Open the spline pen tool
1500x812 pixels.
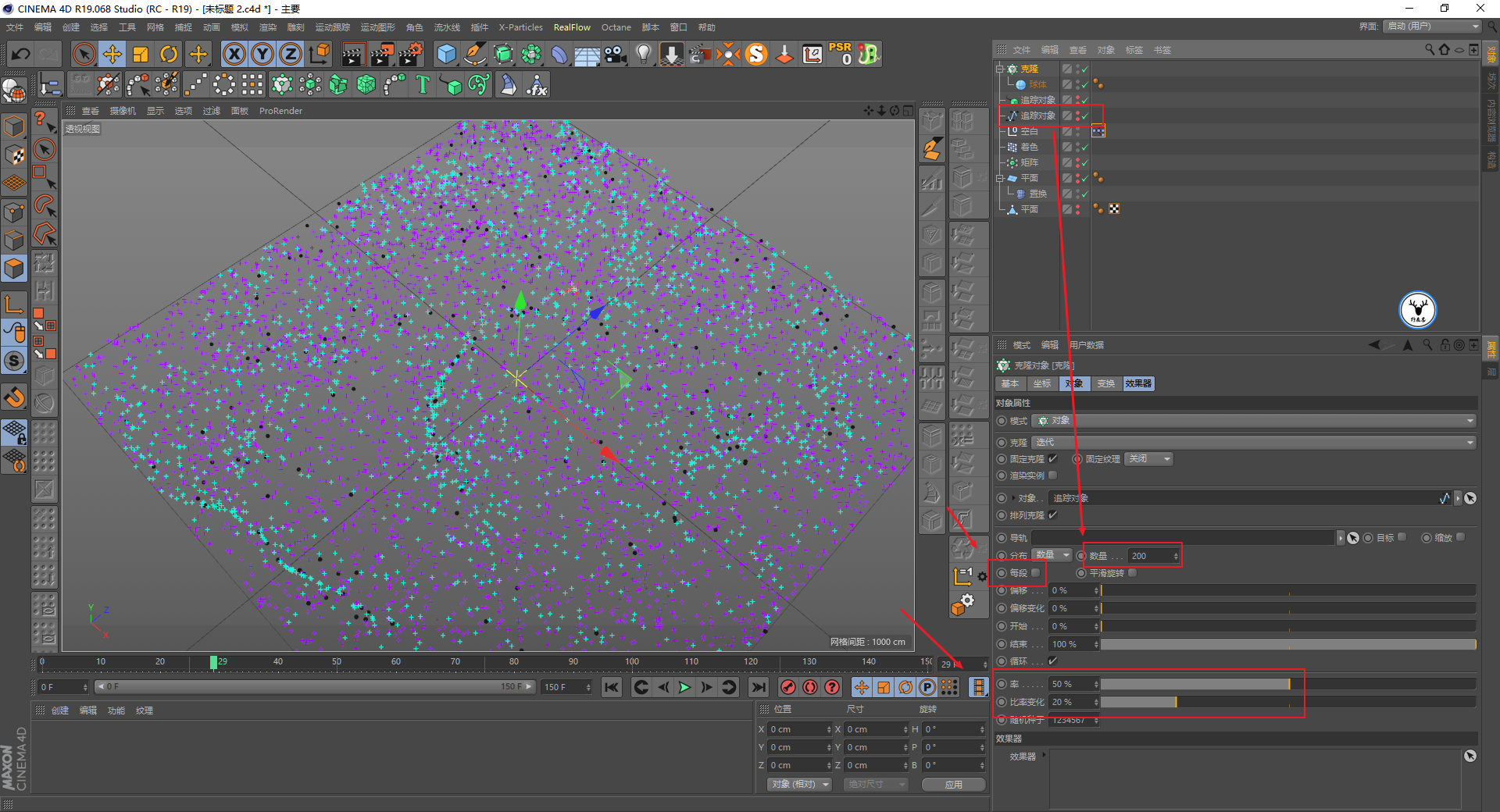point(475,54)
